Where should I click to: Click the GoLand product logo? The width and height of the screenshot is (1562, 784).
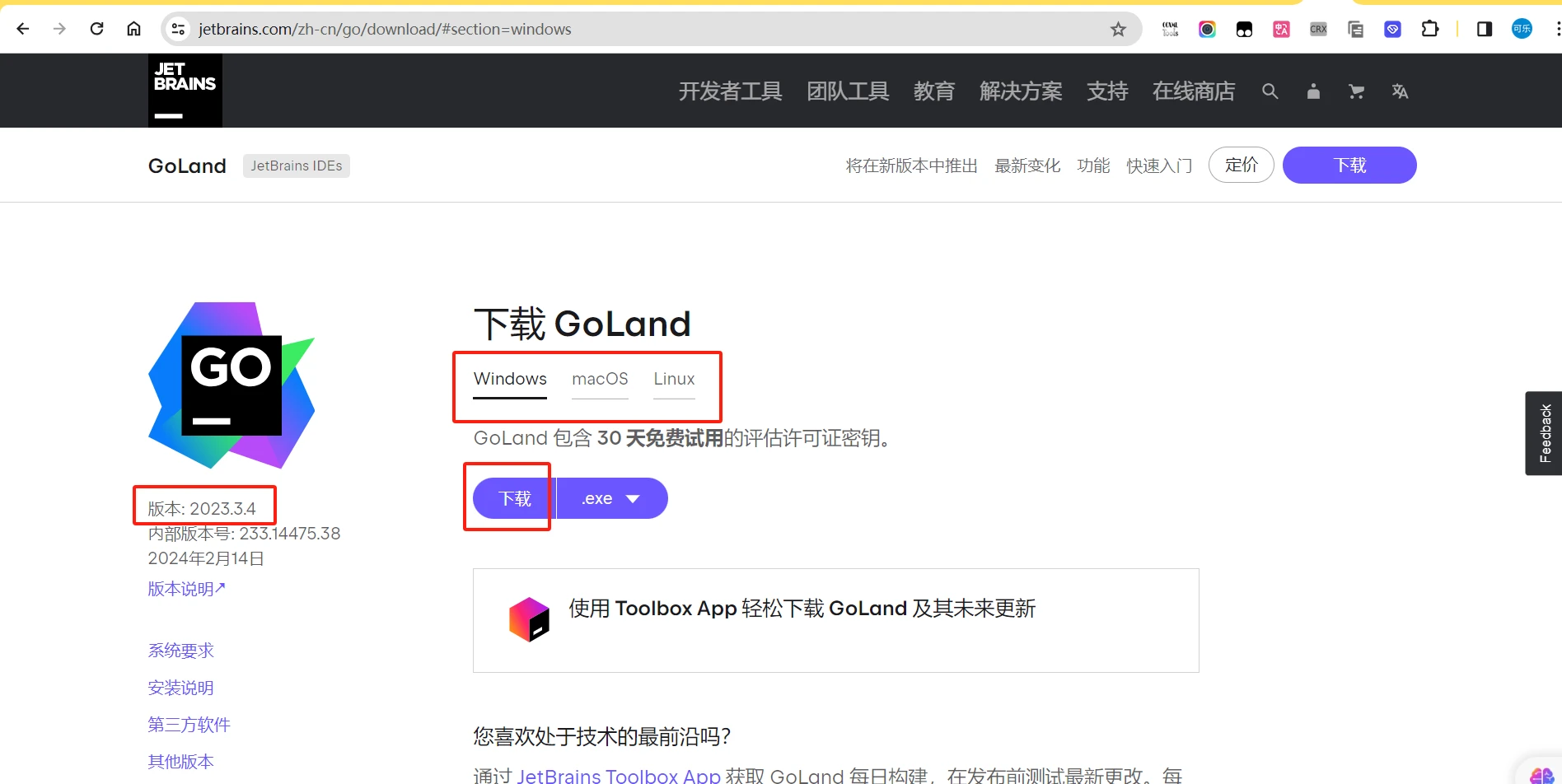pyautogui.click(x=231, y=385)
